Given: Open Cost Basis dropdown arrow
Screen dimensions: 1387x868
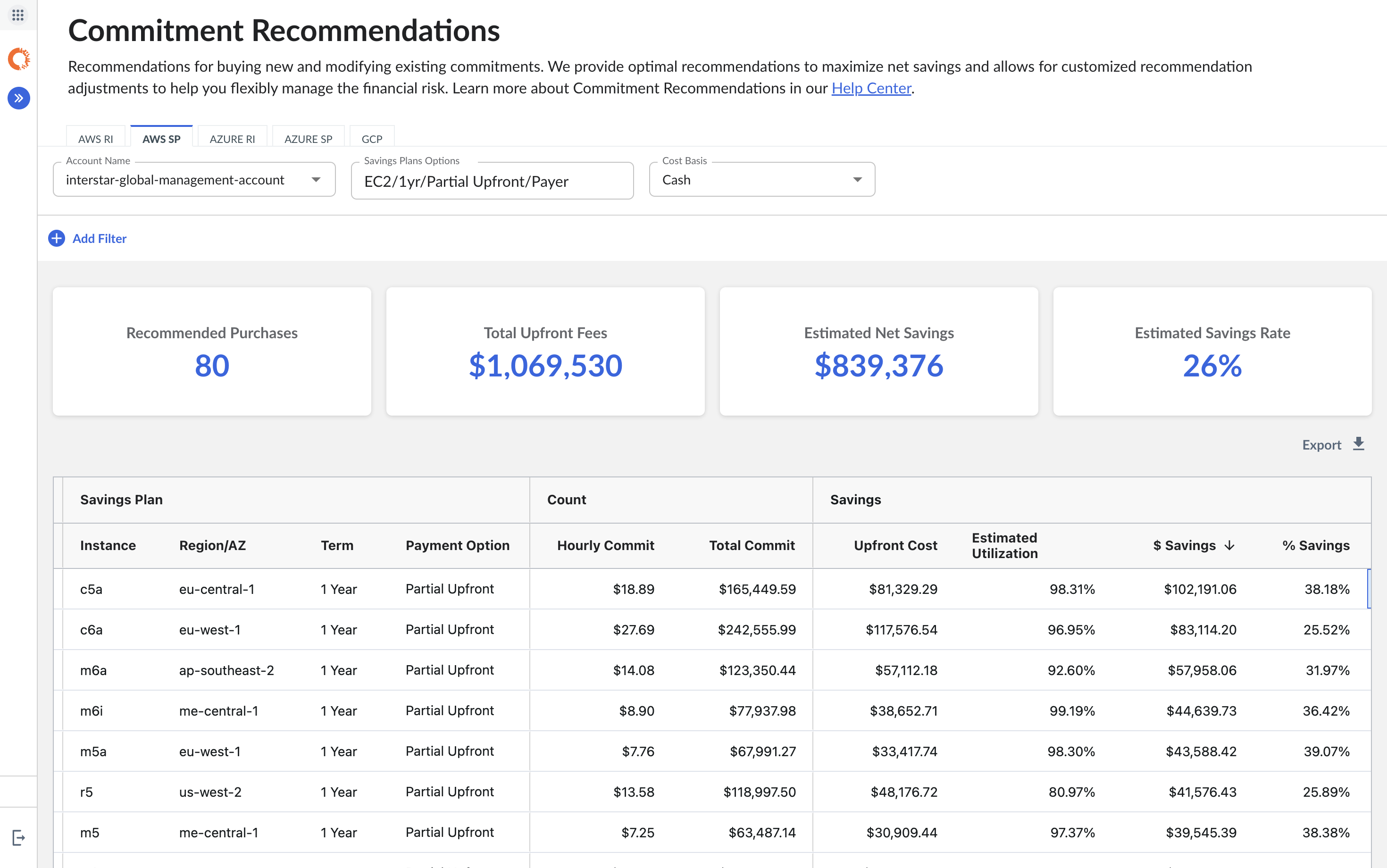Looking at the screenshot, I should coord(857,180).
